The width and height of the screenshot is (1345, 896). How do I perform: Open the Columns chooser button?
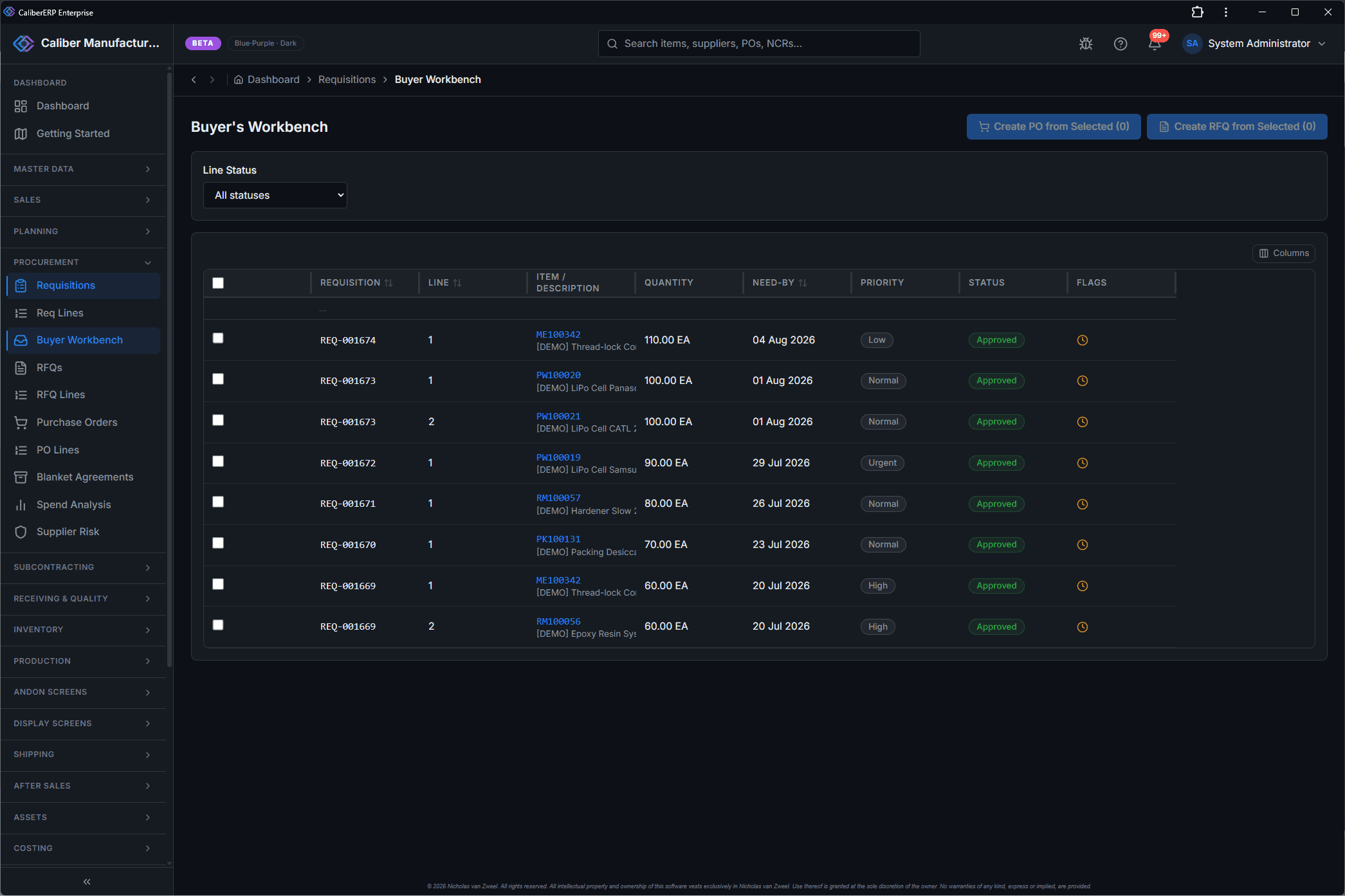1283,253
